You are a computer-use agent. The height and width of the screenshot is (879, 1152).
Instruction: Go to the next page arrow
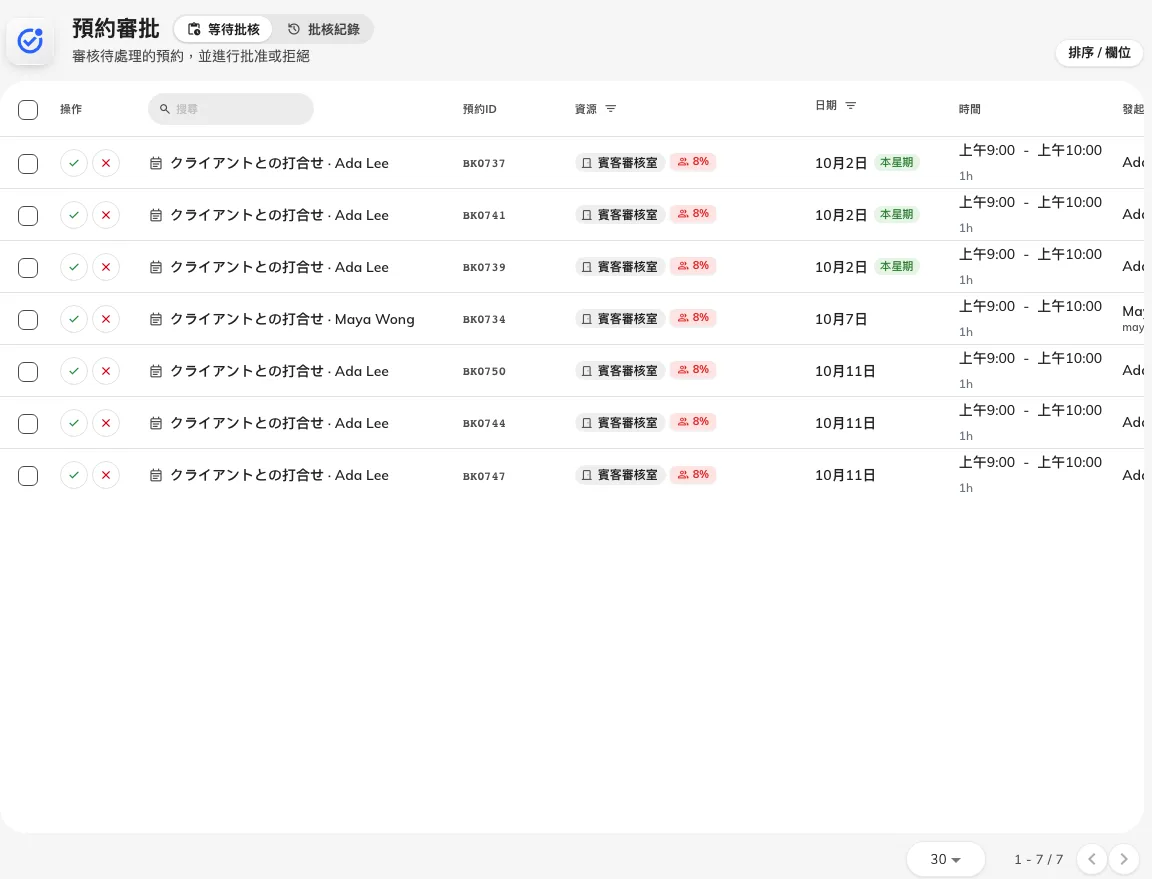1123,859
